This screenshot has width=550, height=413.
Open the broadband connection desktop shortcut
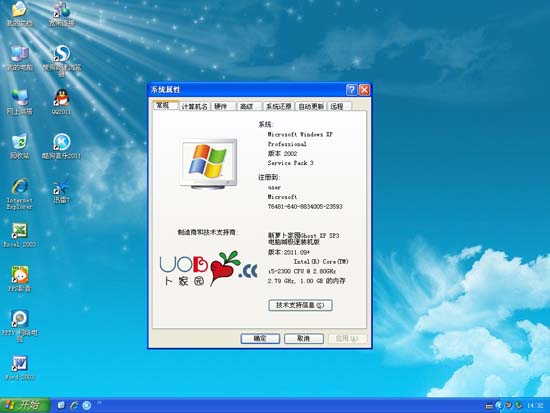(61, 14)
